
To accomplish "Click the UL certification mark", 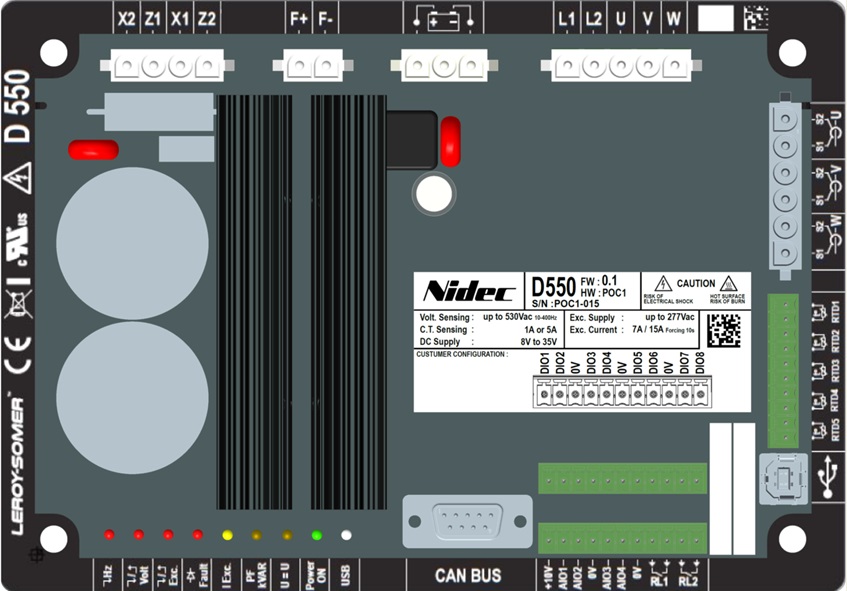I will (x=18, y=240).
